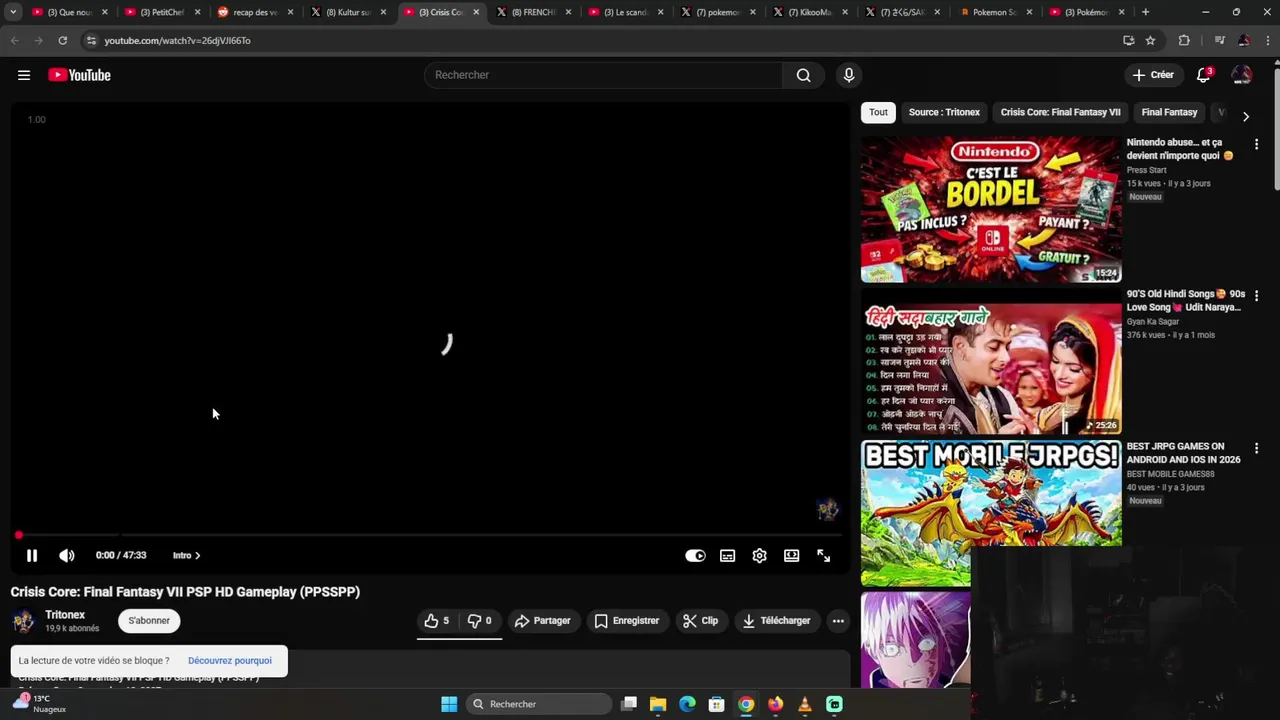Reload the page
The width and height of the screenshot is (1280, 720).
pyautogui.click(x=62, y=41)
